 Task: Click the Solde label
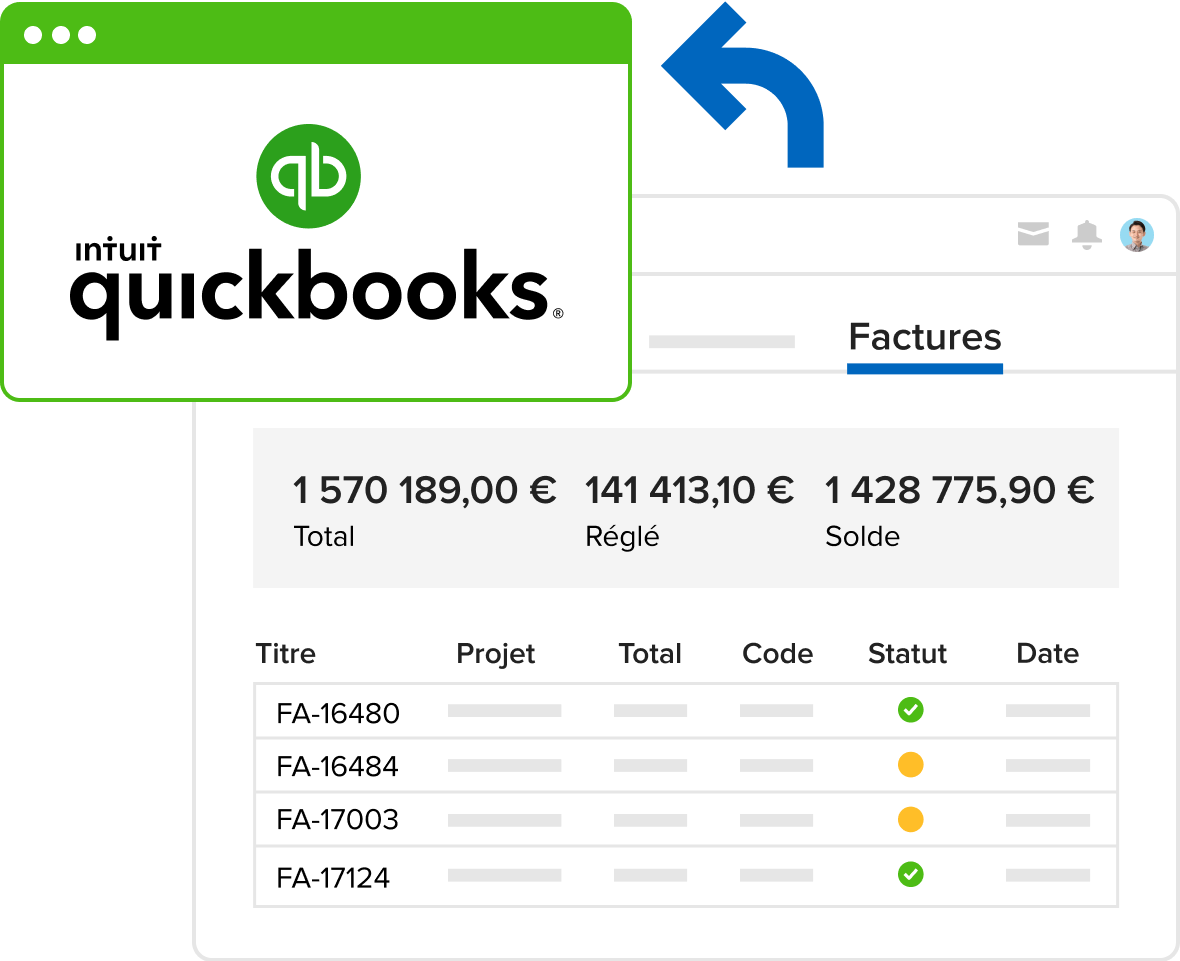[x=862, y=537]
